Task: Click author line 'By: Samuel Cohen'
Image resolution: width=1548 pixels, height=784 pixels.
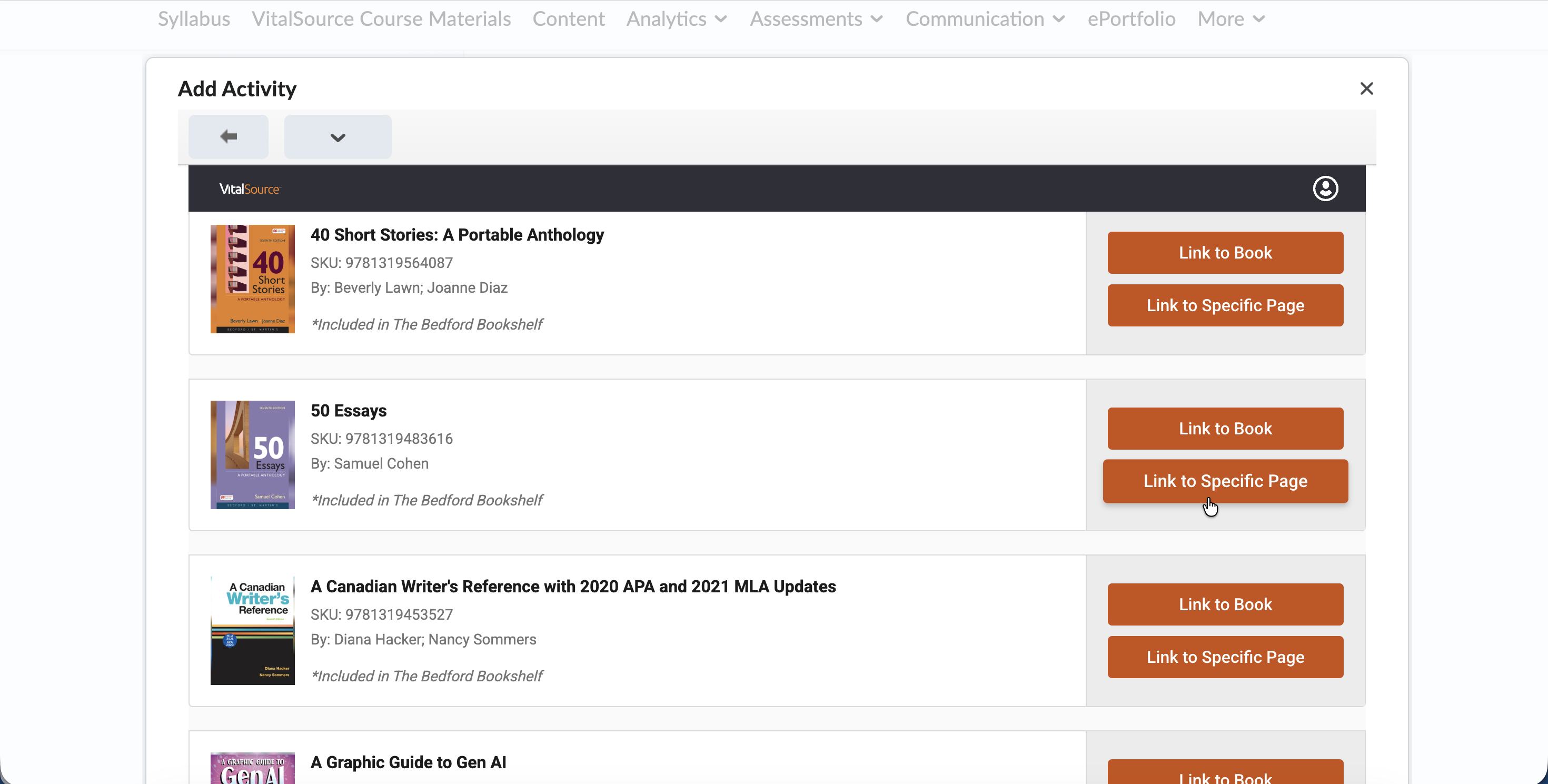Action: coord(370,464)
